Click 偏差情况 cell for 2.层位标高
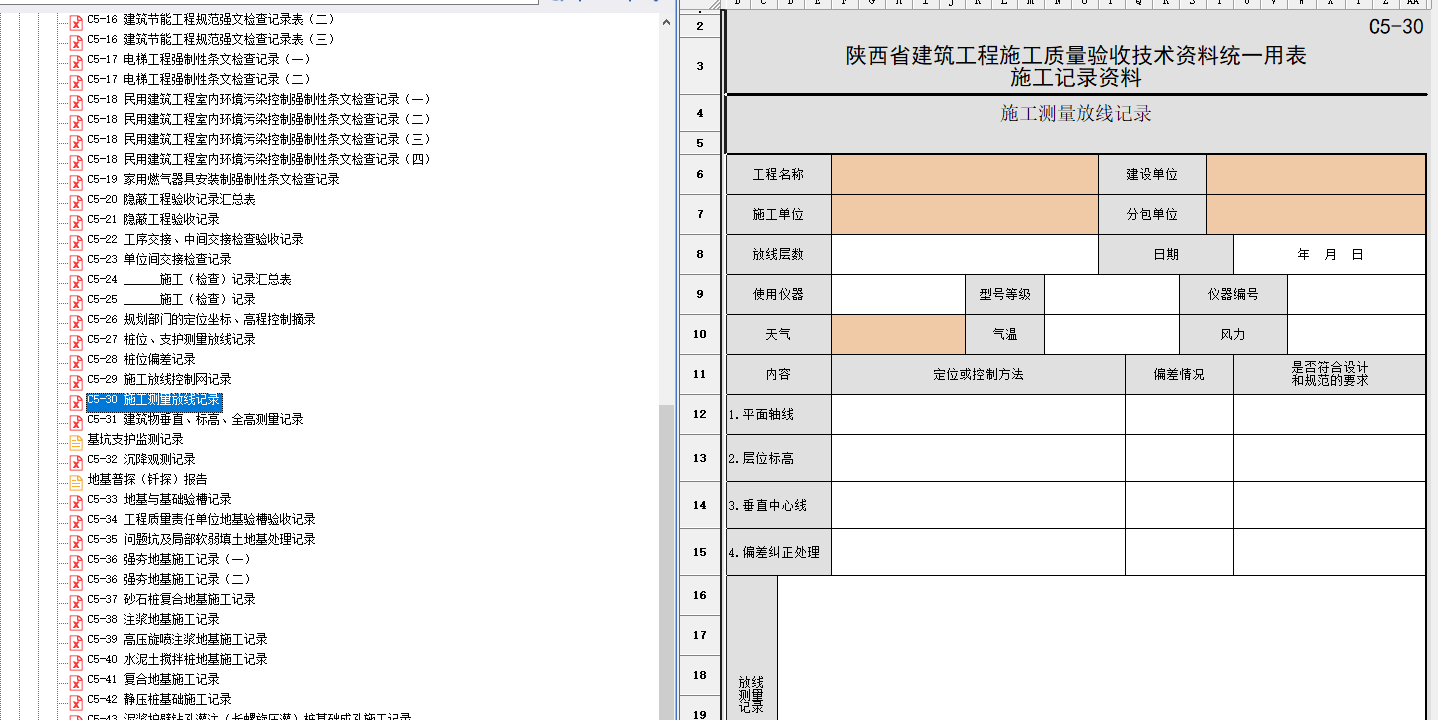This screenshot has width=1438, height=720. click(1179, 458)
